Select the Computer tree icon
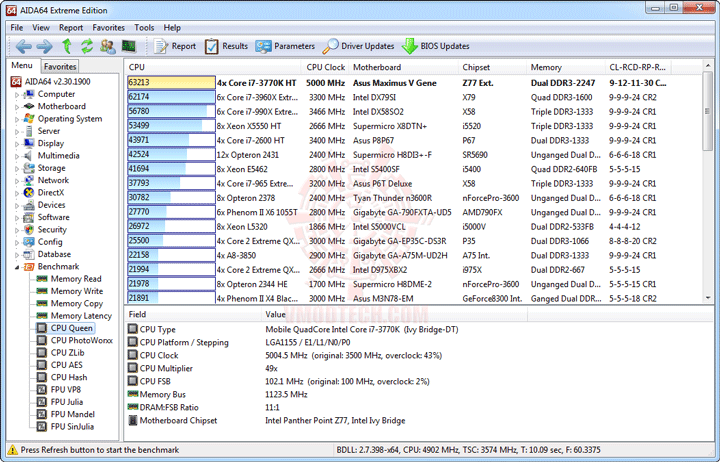Image resolution: width=720 pixels, height=462 pixels. coord(29,94)
